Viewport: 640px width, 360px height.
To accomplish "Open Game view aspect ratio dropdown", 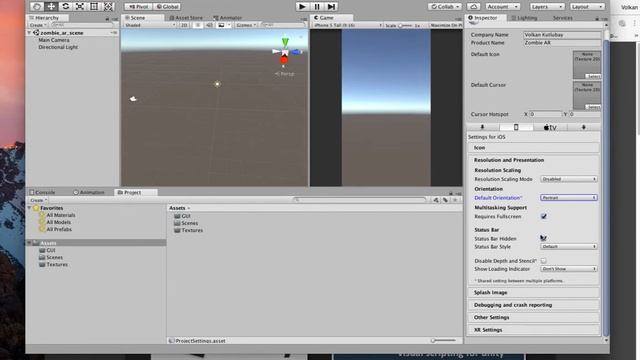I will pos(347,25).
